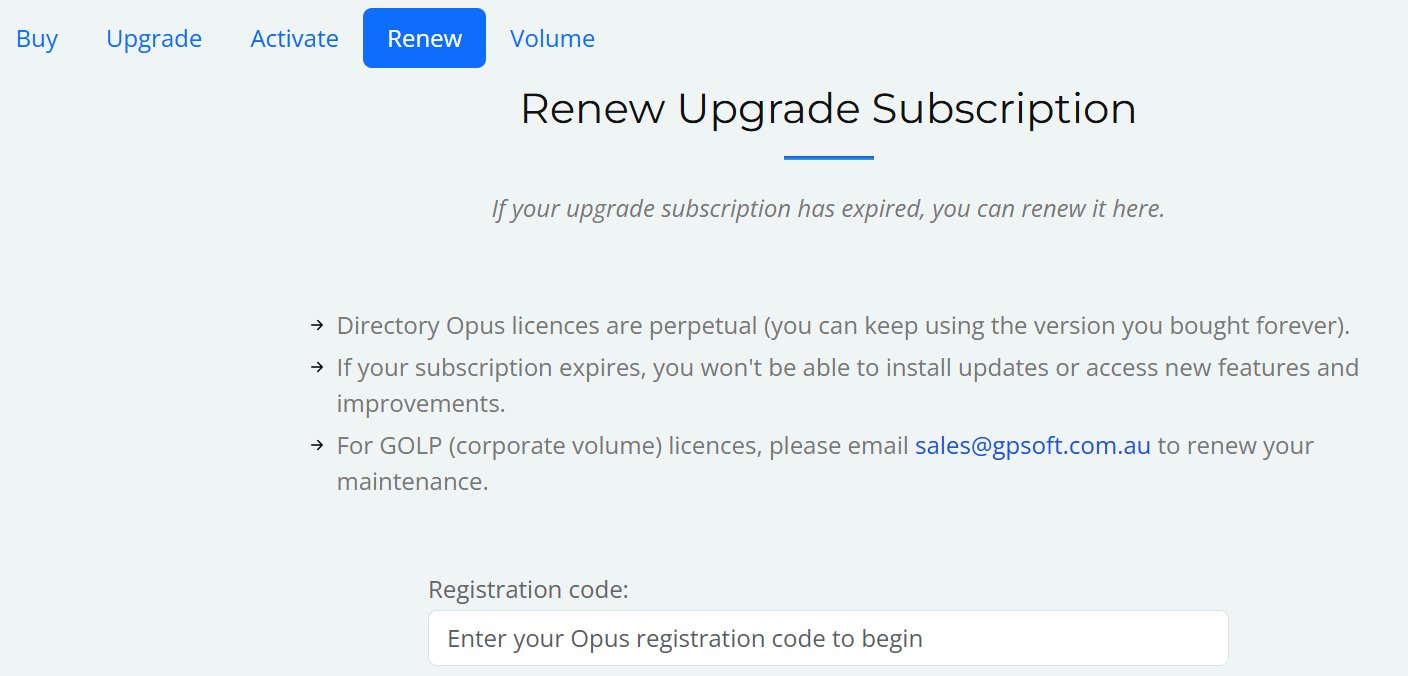Click the sales@gpsoft.com.au email link

tap(1033, 445)
